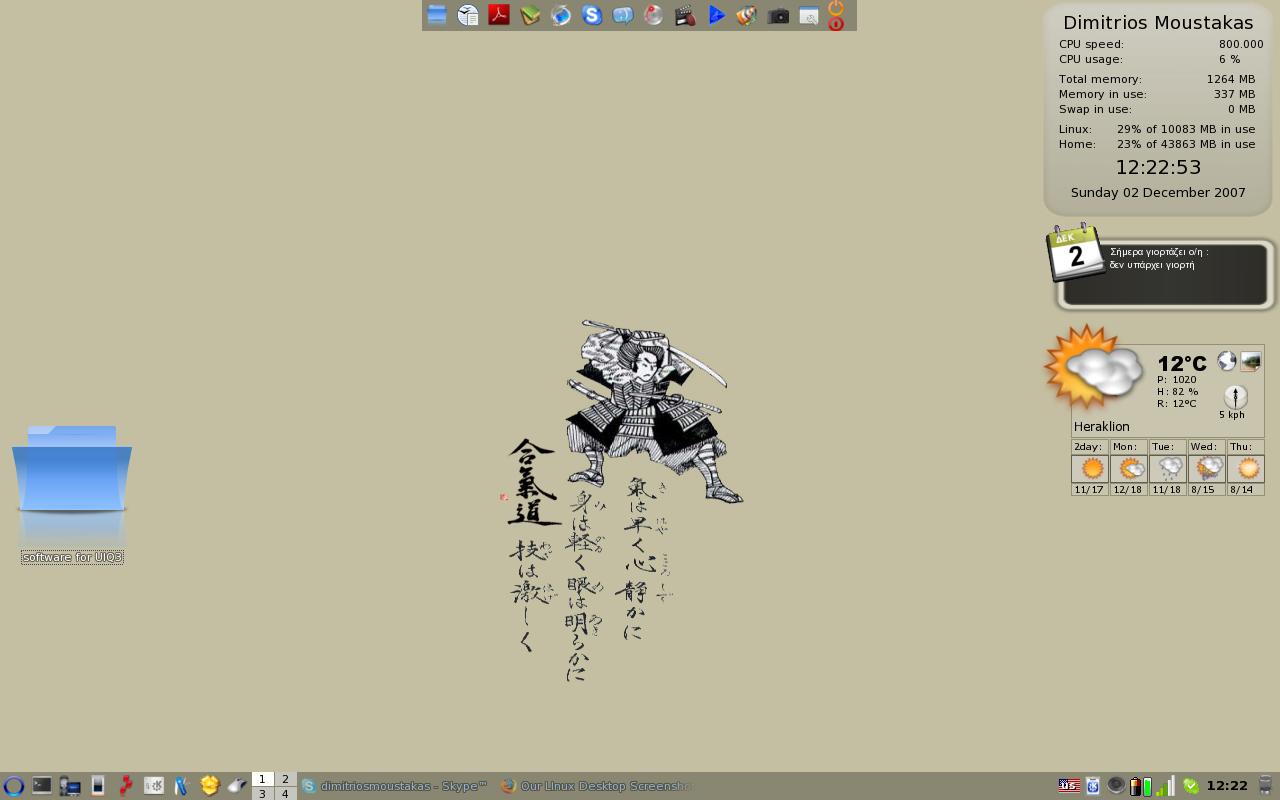Click the landscape picture icon in weather widget

[x=1250, y=361]
